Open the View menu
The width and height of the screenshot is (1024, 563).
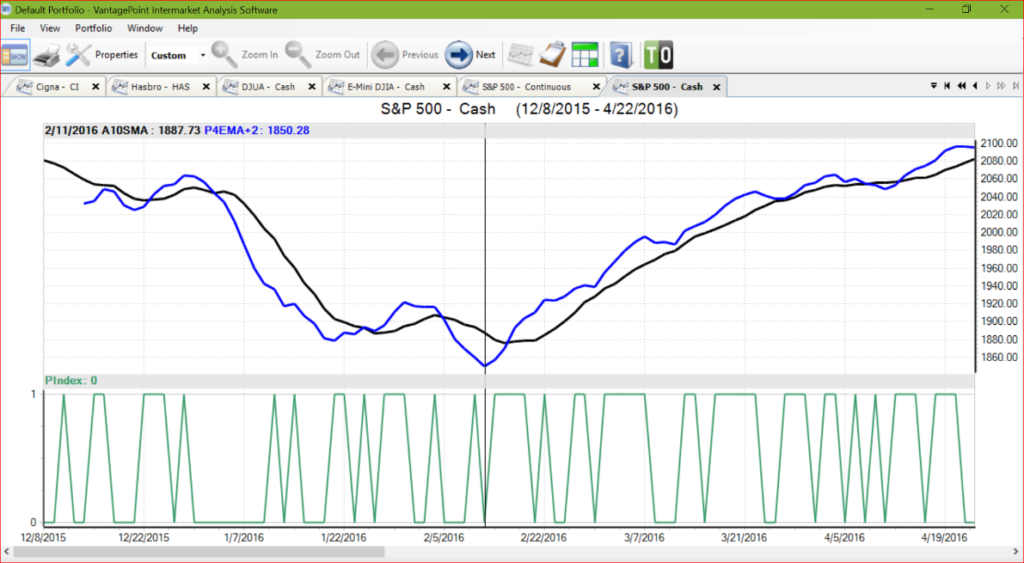click(50, 28)
